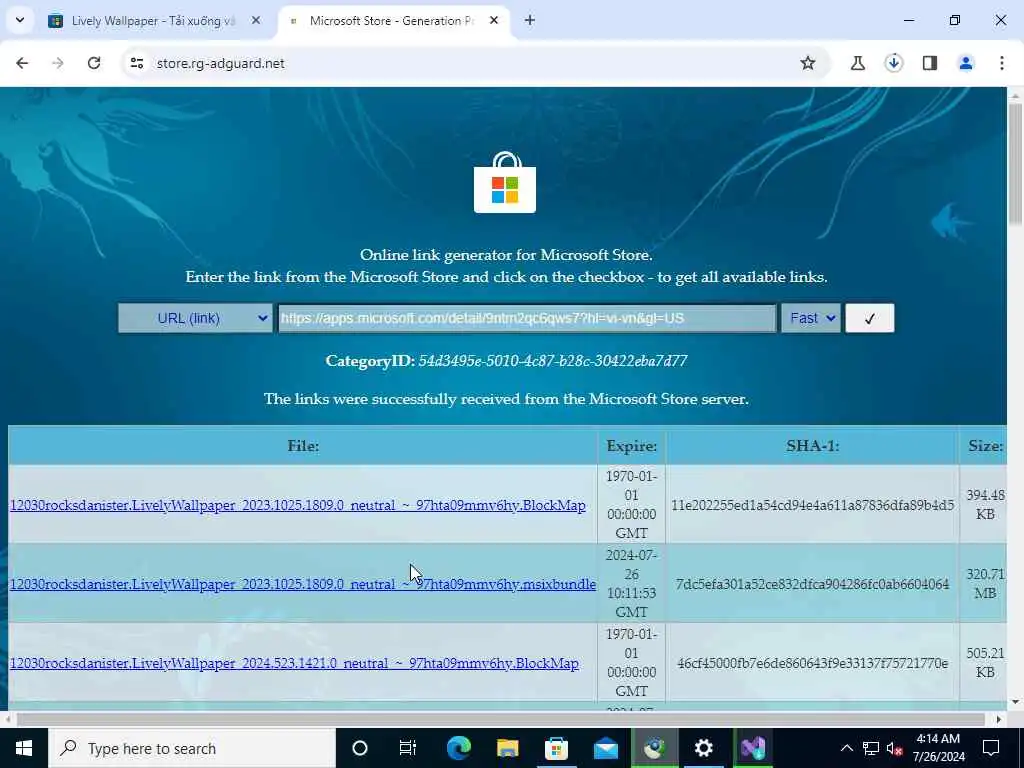Bookmark this page with the star
Screen dimensions: 1024x768
pos(808,63)
